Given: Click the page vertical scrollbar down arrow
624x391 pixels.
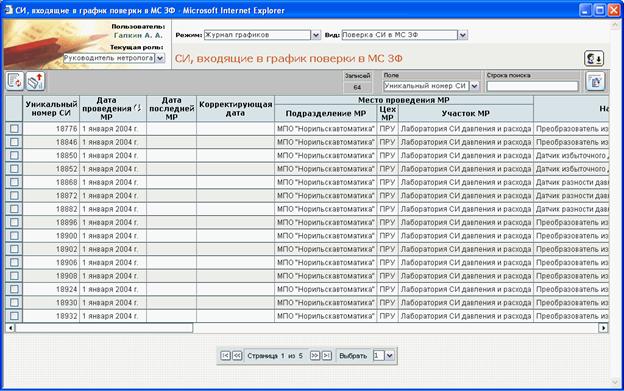Looking at the screenshot, I should (615, 382).
